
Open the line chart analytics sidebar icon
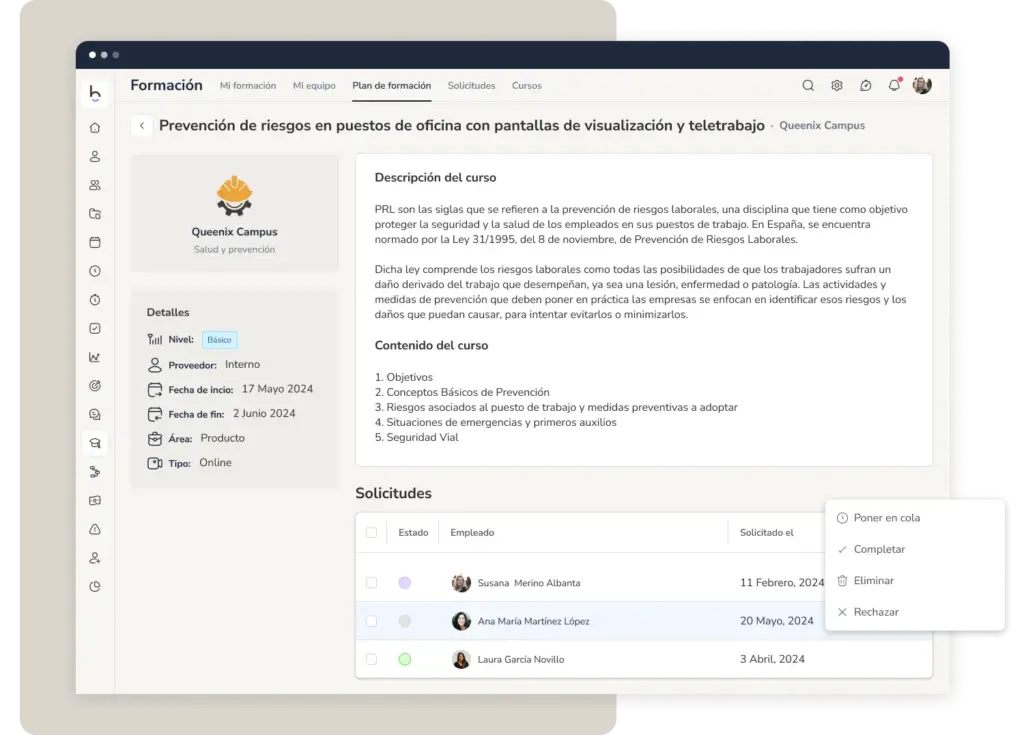(x=95, y=357)
